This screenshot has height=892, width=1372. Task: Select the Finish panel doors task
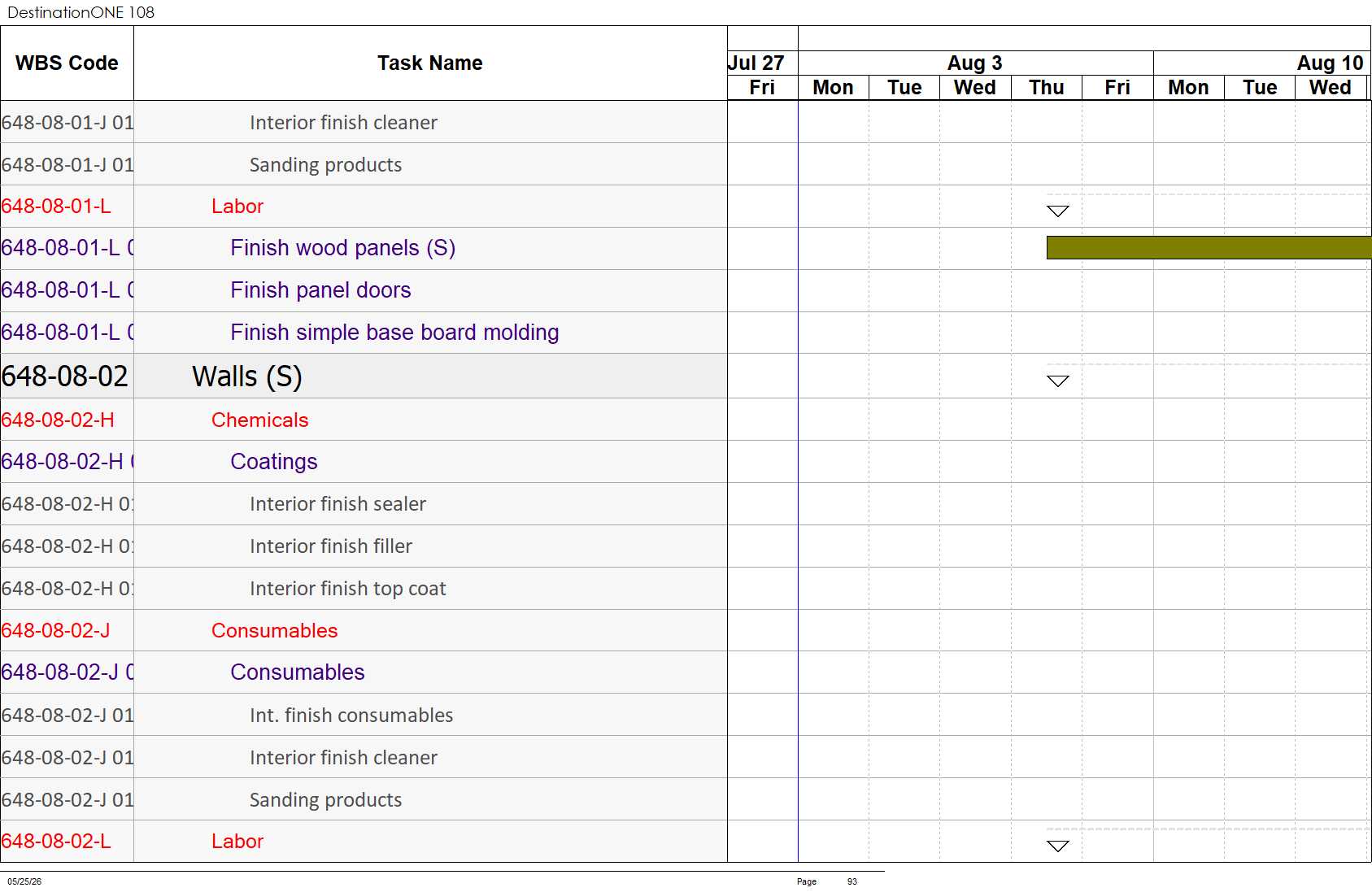click(320, 290)
